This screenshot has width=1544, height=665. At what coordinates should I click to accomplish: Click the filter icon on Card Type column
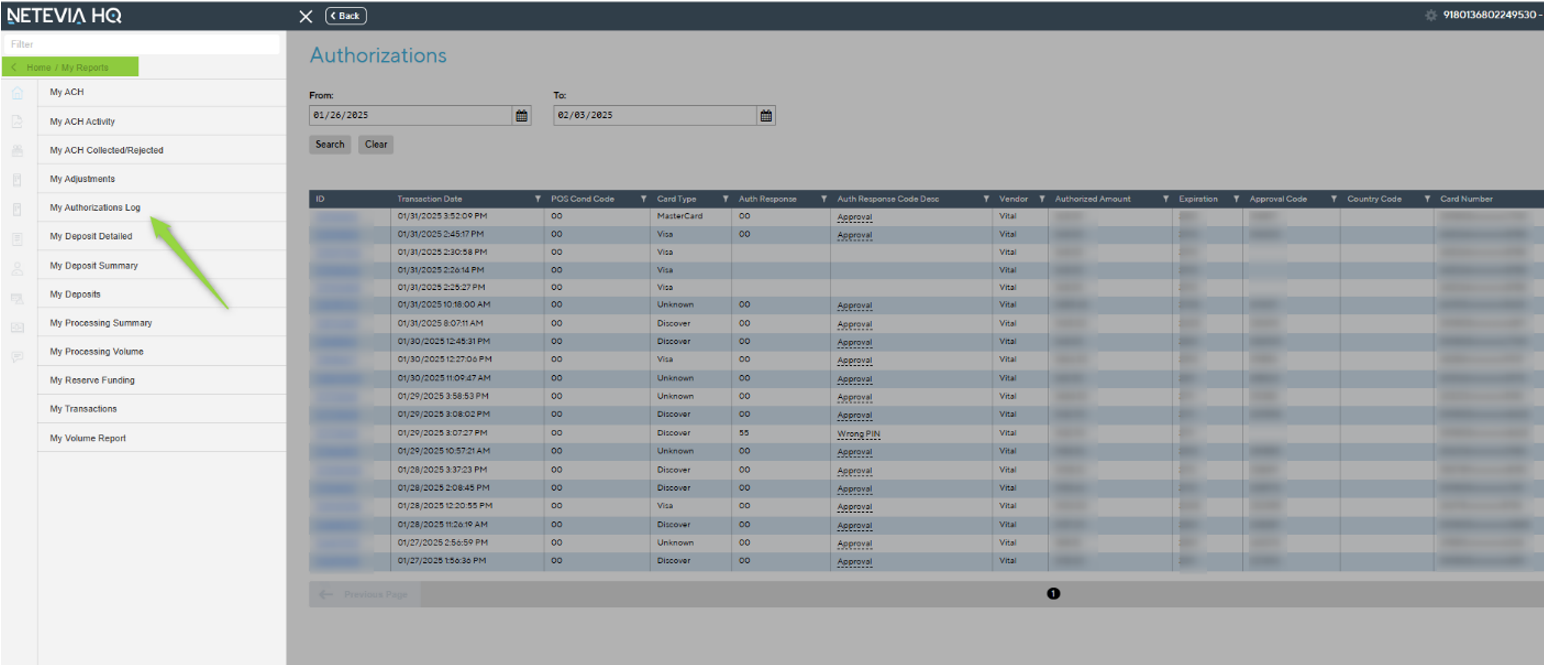point(725,199)
